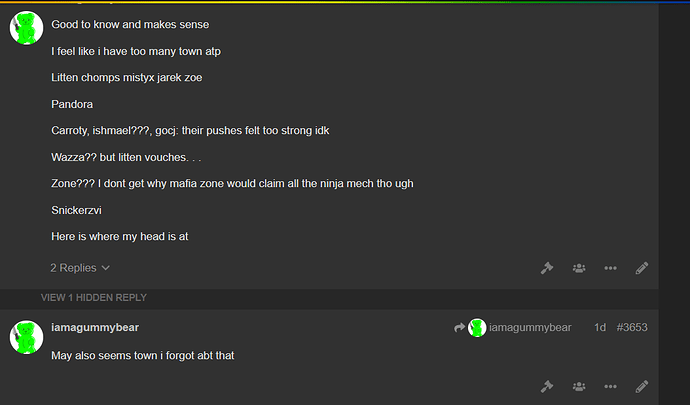This screenshot has width=690, height=405.
Task: Click the hammer icon on post #3653
Action: pos(547,387)
